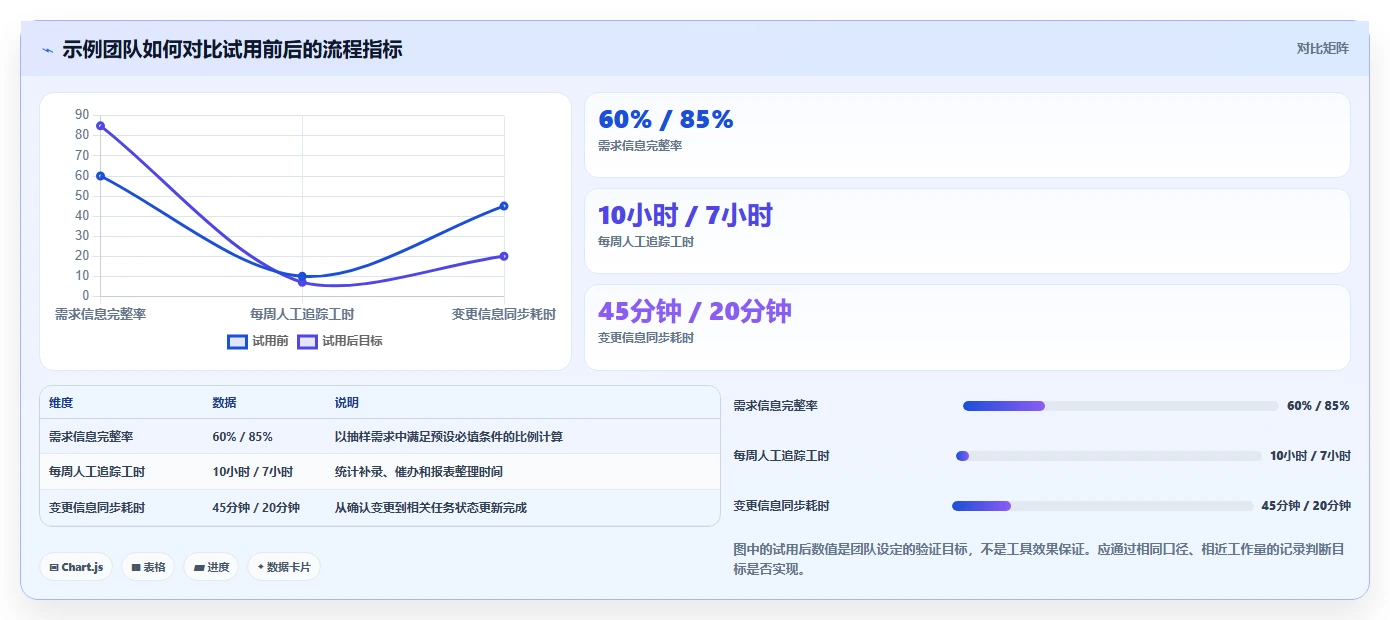Viewport: 1390px width, 620px height.
Task: Toggle the 试用前 legend swatch
Action: click(x=238, y=341)
